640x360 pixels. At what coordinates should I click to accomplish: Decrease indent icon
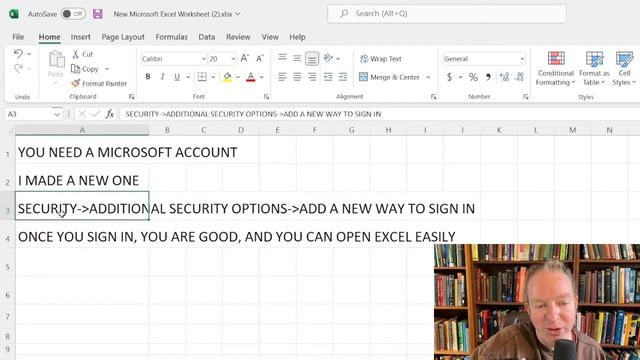(328, 77)
